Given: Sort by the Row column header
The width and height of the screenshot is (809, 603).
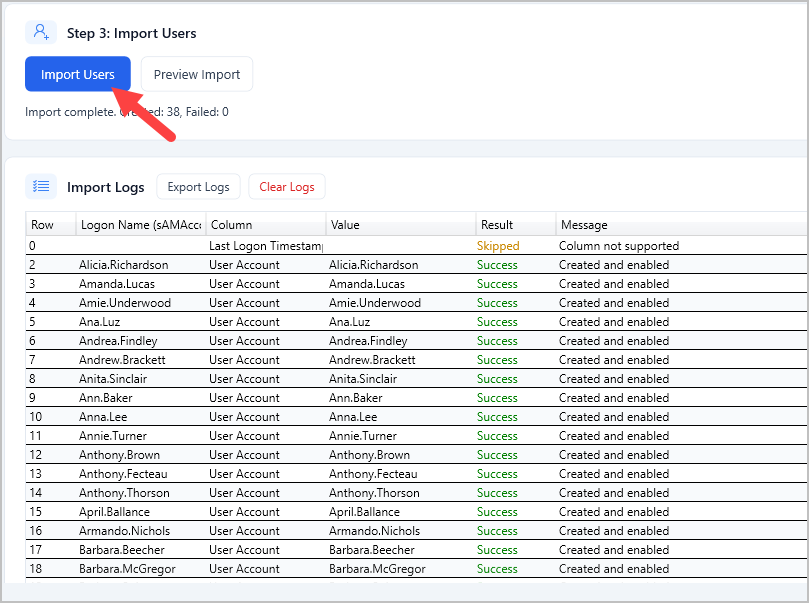Looking at the screenshot, I should tap(51, 225).
